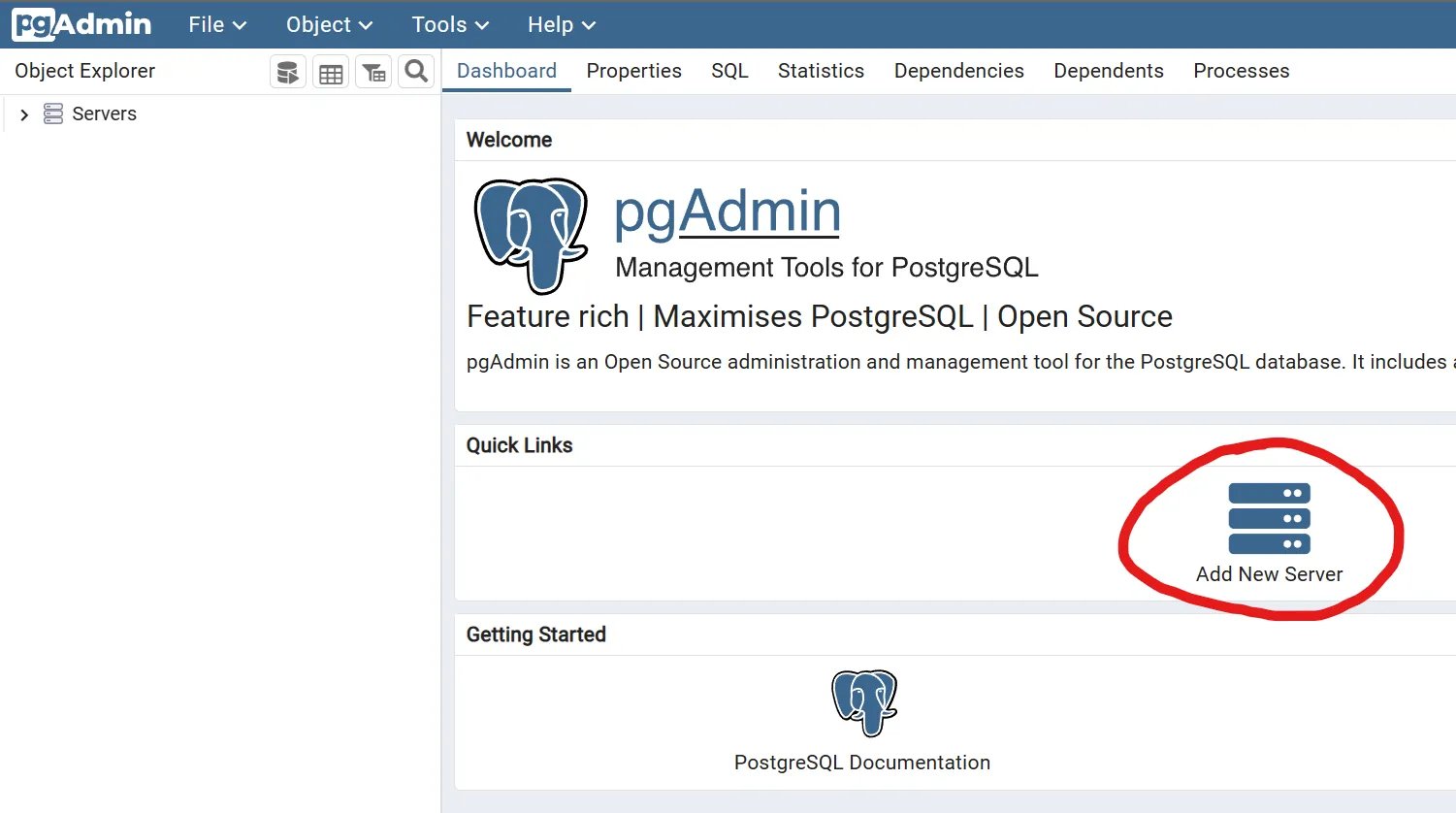1456x813 pixels.
Task: Switch to the Statistics tab
Action: [820, 71]
